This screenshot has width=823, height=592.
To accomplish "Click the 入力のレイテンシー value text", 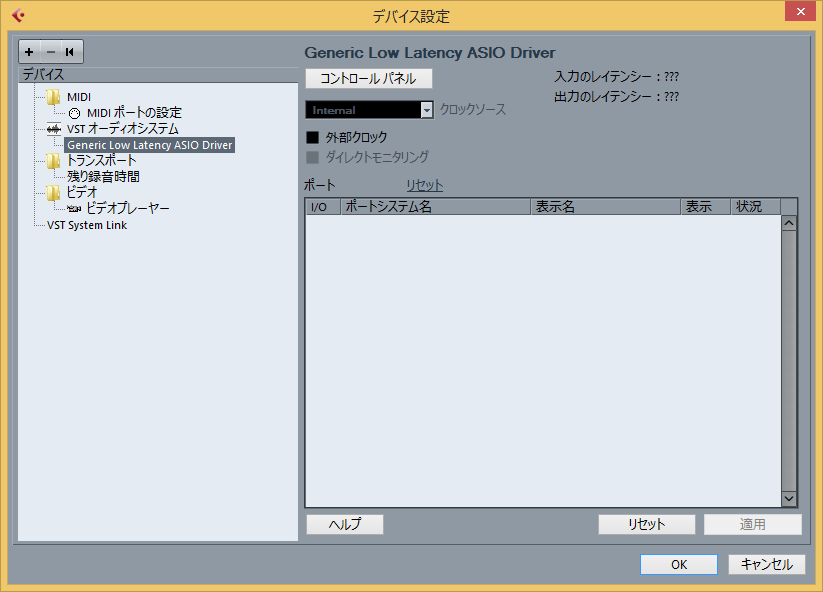I will 671,77.
